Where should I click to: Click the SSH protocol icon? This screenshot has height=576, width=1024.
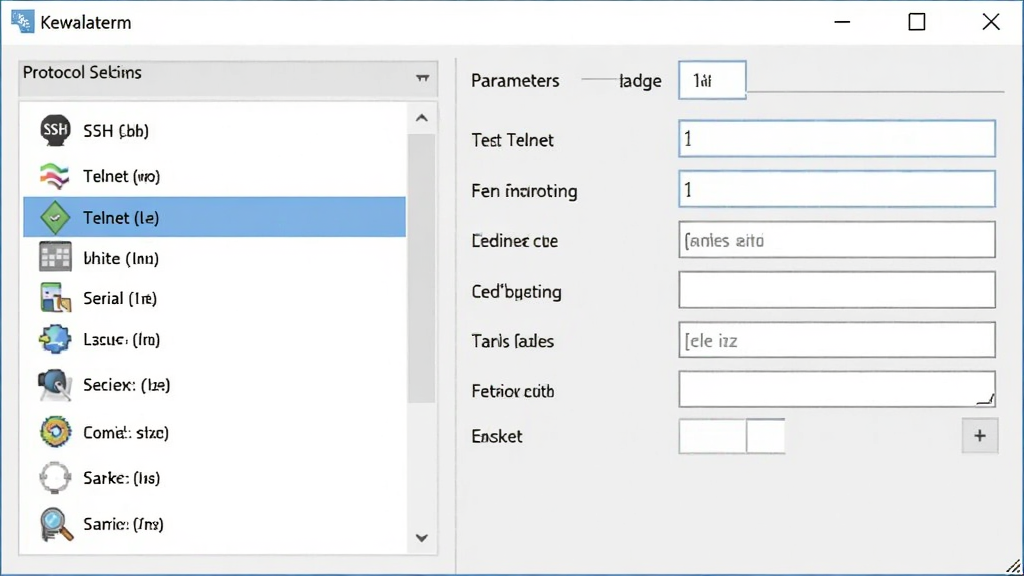(55, 130)
